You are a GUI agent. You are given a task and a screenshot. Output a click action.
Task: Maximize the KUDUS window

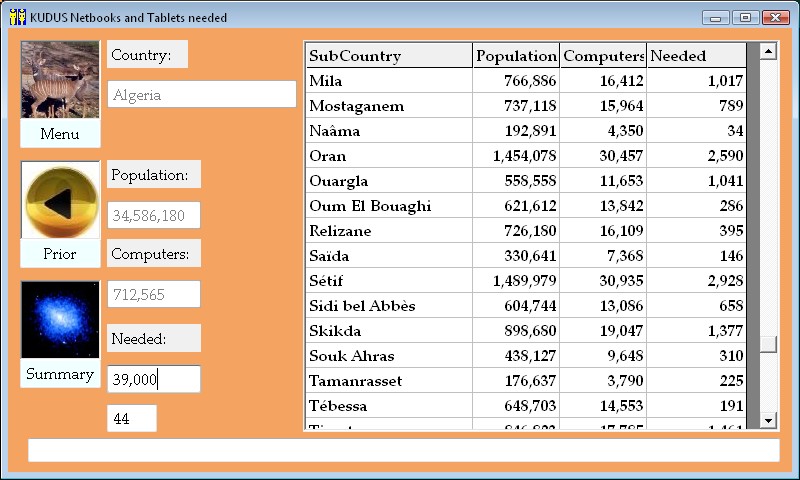click(745, 17)
